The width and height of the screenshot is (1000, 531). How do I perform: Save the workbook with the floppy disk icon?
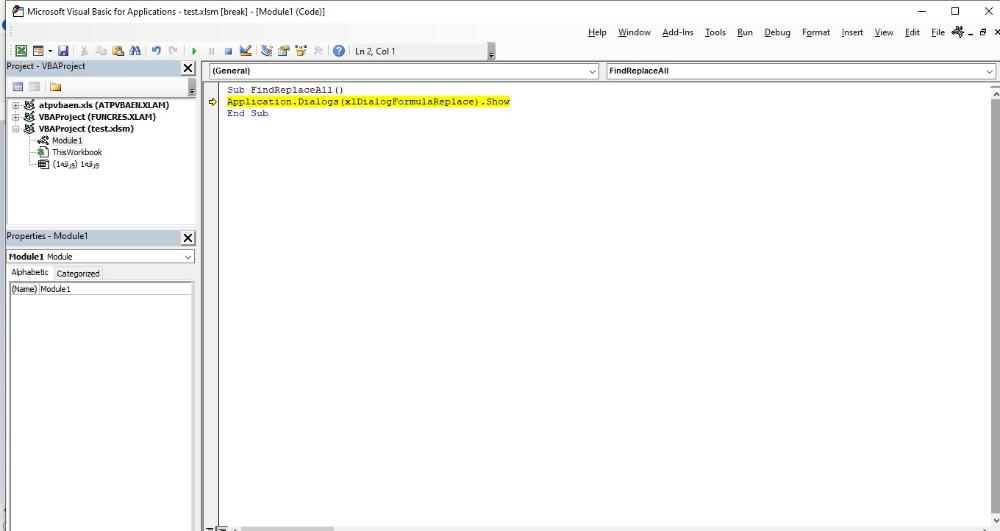point(63,51)
